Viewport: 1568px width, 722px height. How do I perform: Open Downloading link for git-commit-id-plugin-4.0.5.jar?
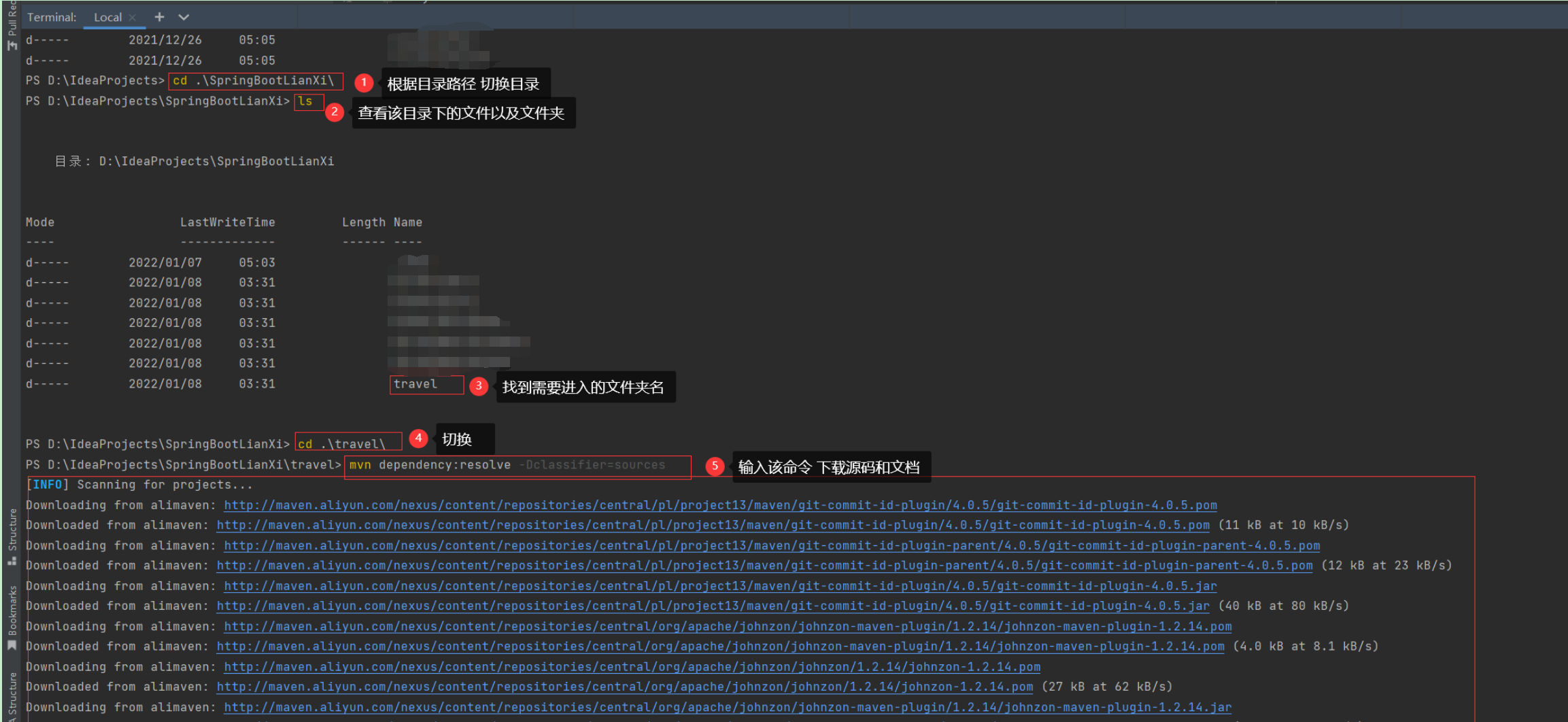(x=721, y=585)
